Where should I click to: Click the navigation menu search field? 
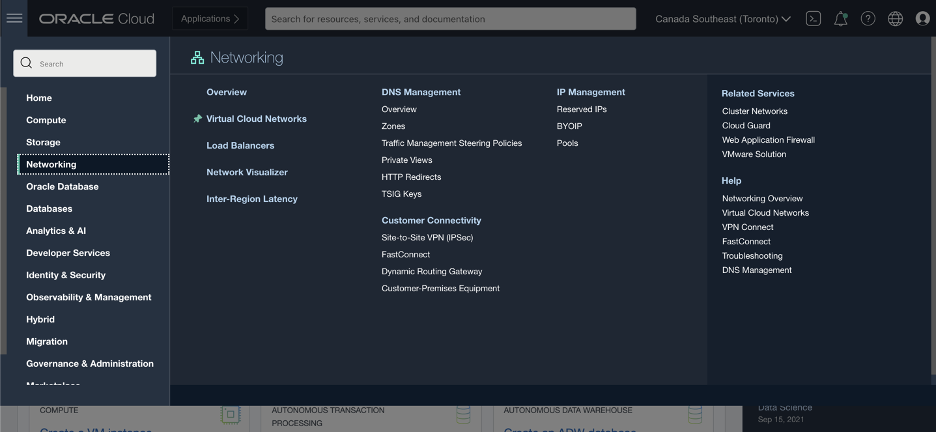(85, 63)
